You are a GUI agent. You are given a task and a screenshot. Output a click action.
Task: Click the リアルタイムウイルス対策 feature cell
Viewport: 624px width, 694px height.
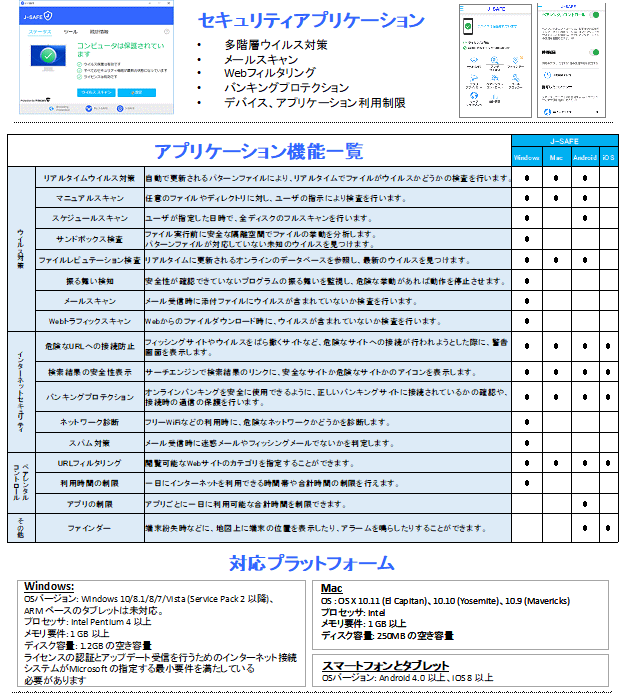[90, 178]
